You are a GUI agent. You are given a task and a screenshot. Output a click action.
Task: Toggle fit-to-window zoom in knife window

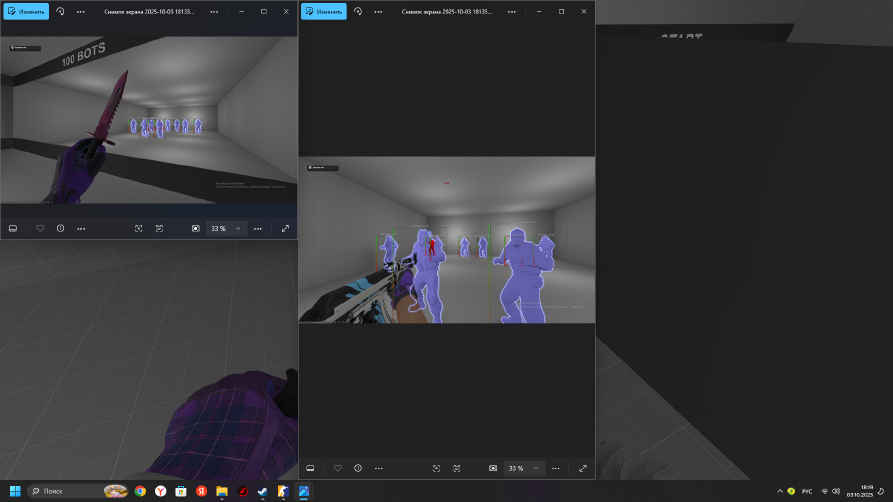[x=195, y=228]
